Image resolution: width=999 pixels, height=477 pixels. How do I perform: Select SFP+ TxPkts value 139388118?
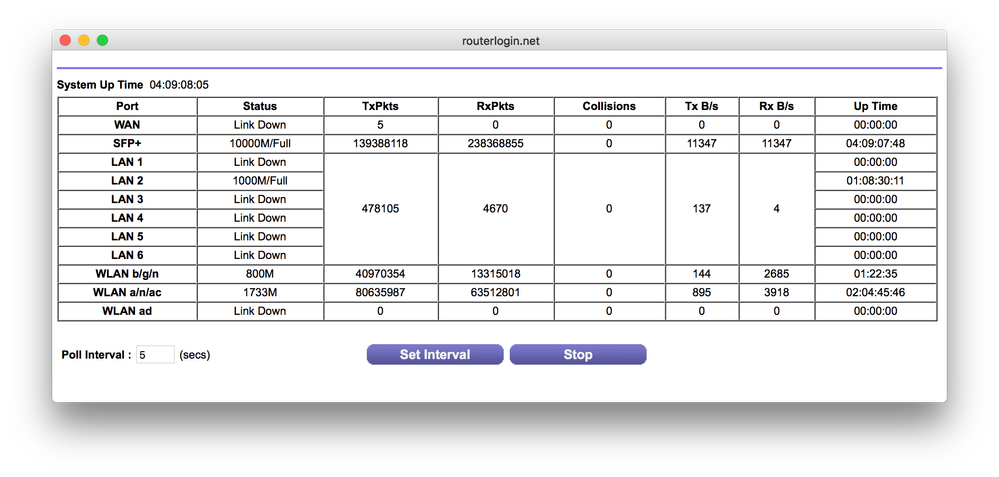click(x=380, y=143)
